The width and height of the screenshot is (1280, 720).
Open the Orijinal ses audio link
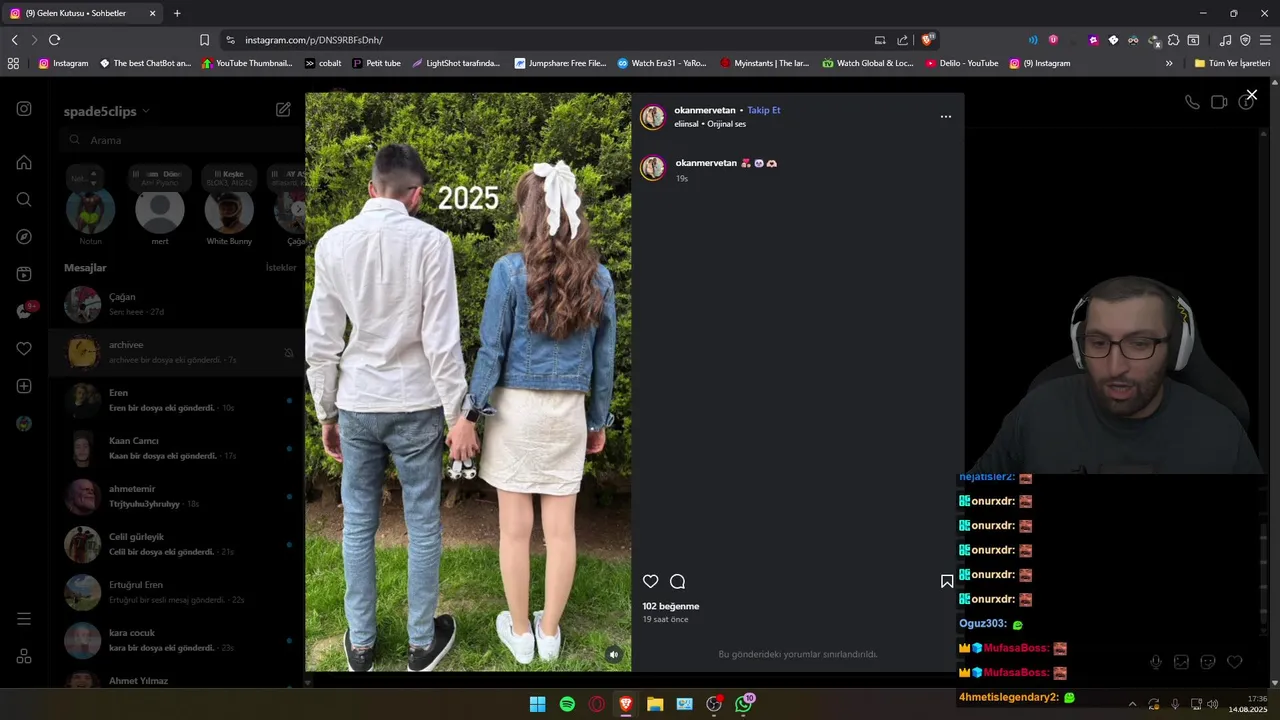click(726, 124)
